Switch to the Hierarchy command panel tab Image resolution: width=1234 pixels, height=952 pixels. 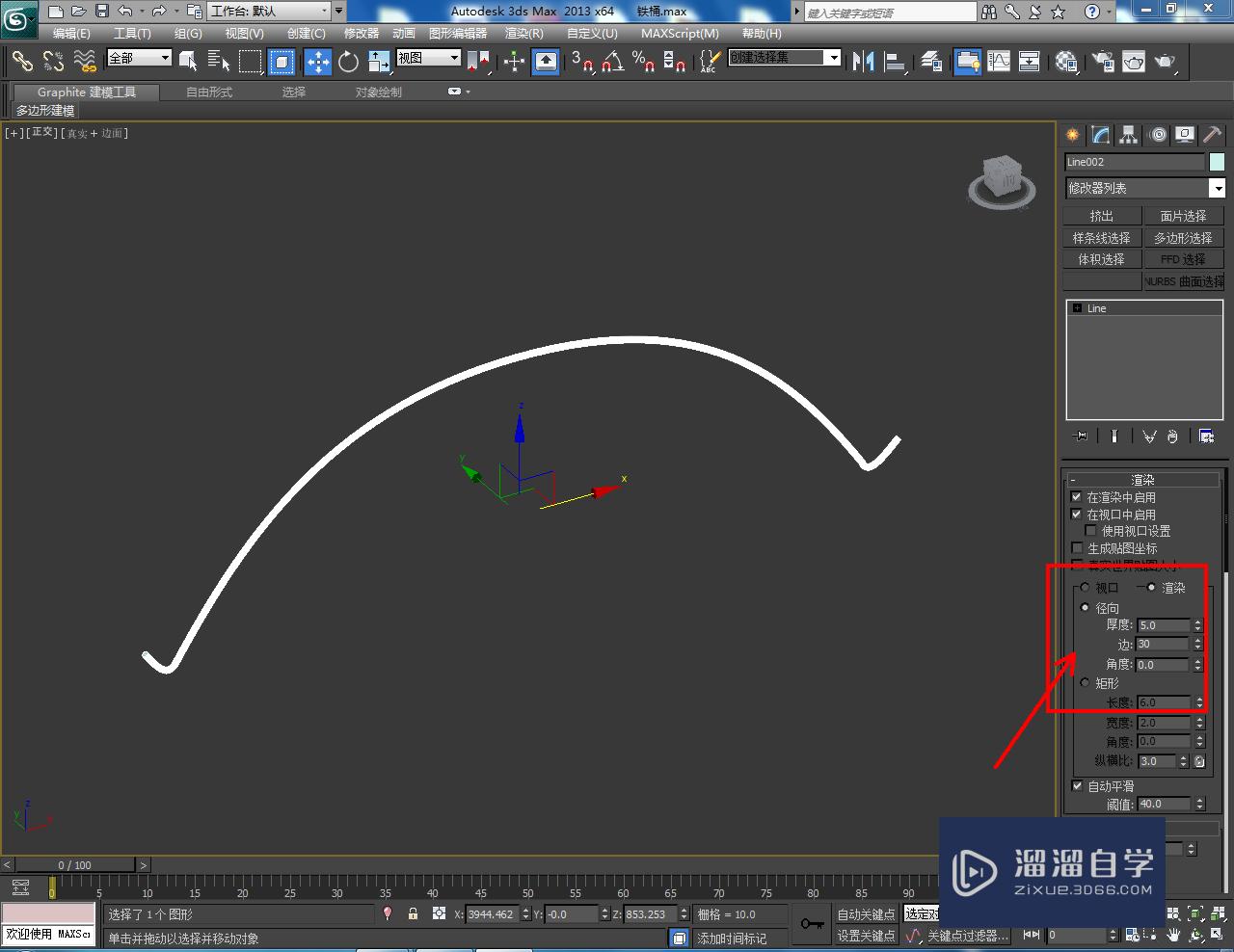[1129, 135]
